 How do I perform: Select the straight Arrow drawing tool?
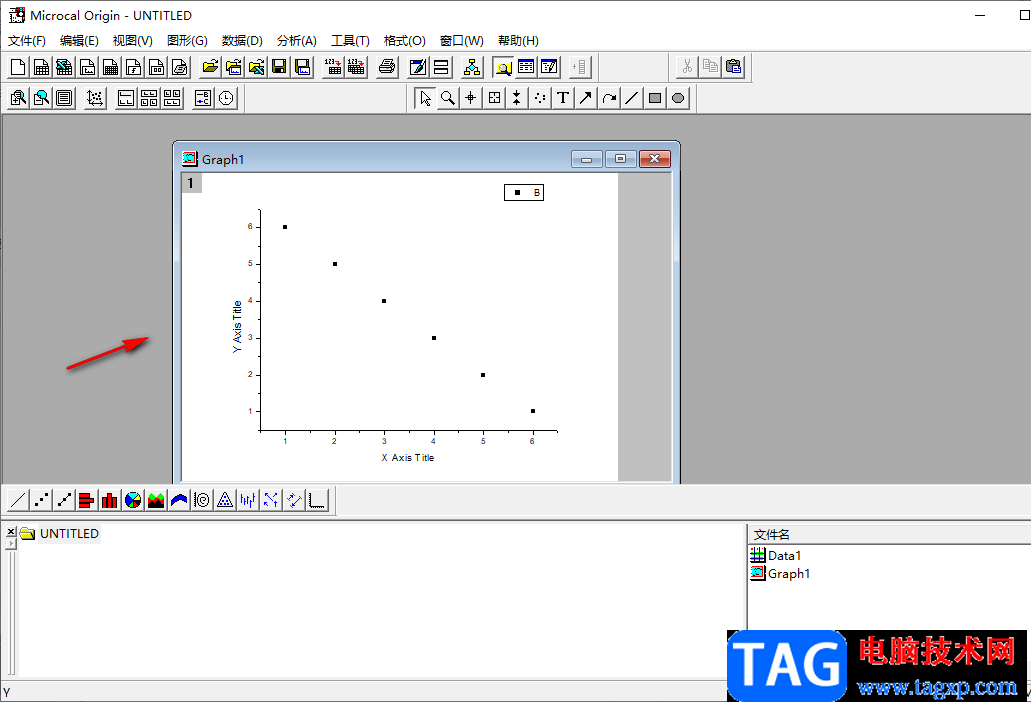pos(586,99)
